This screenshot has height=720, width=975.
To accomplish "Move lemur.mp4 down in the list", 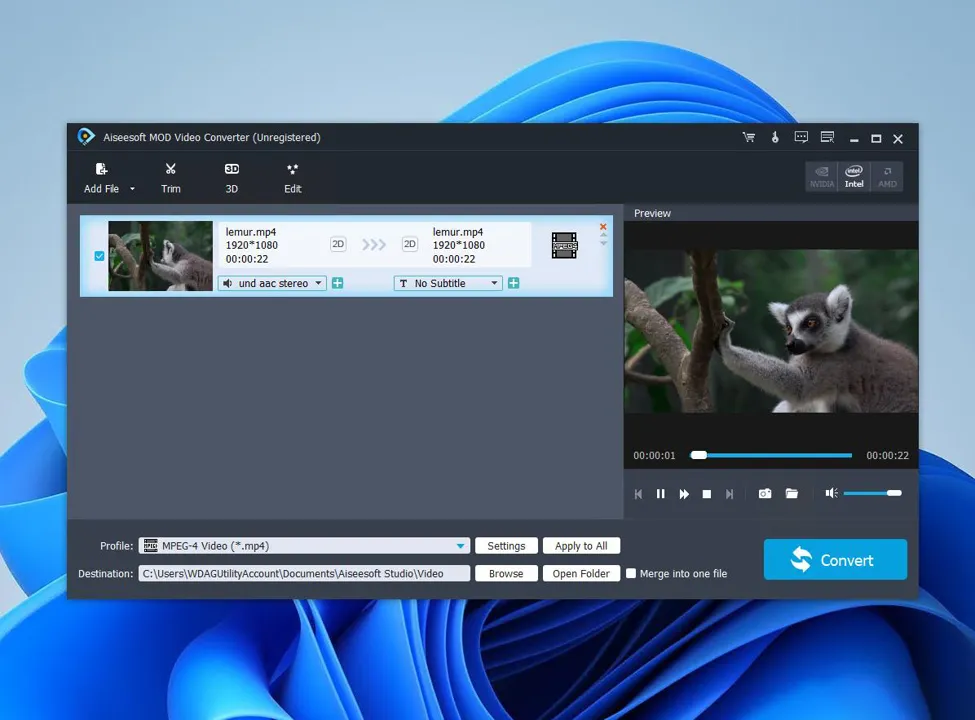I will tap(603, 243).
